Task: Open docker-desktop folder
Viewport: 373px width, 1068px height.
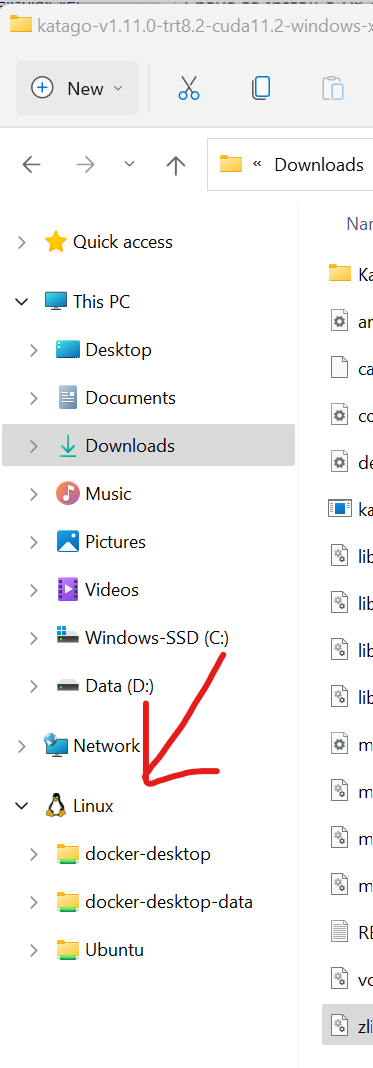Action: click(x=148, y=854)
